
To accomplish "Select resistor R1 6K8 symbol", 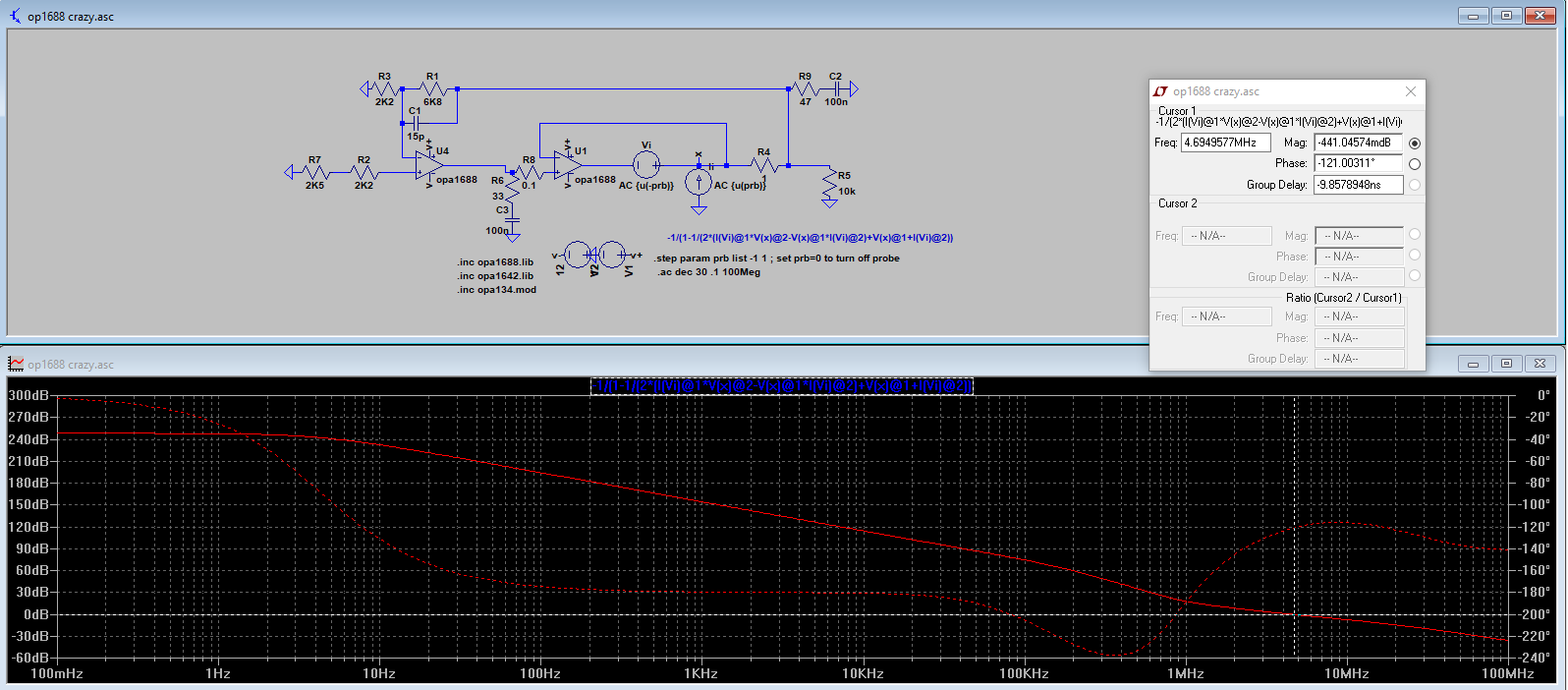I will [432, 89].
